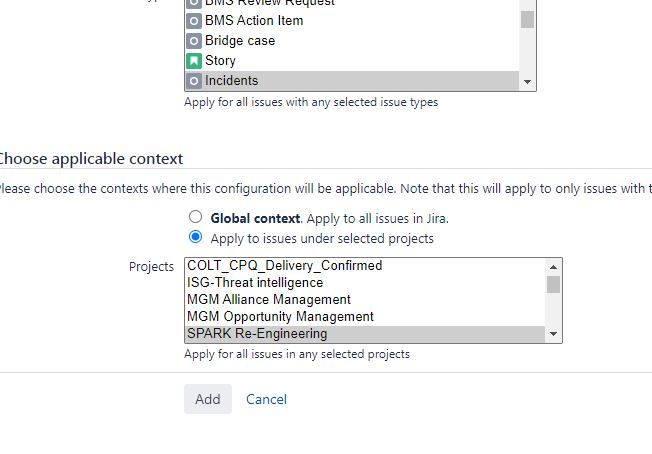Click the Projects list down arrow
The height and width of the screenshot is (454, 652).
553,334
